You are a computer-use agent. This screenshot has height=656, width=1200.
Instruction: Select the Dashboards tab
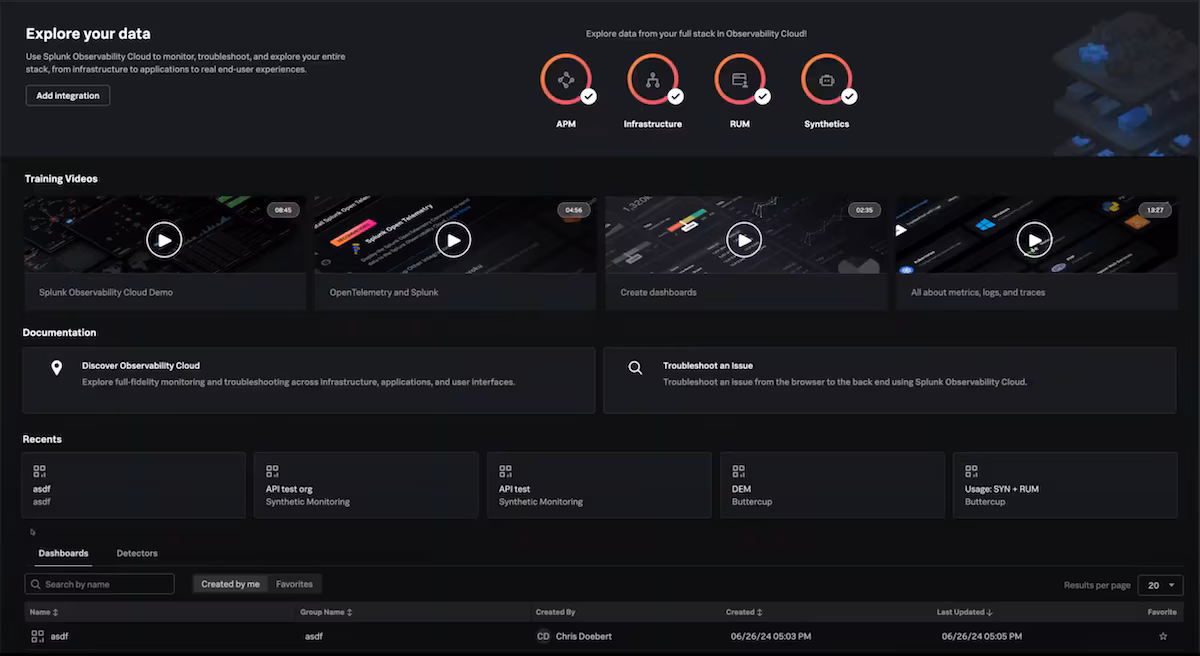point(63,553)
